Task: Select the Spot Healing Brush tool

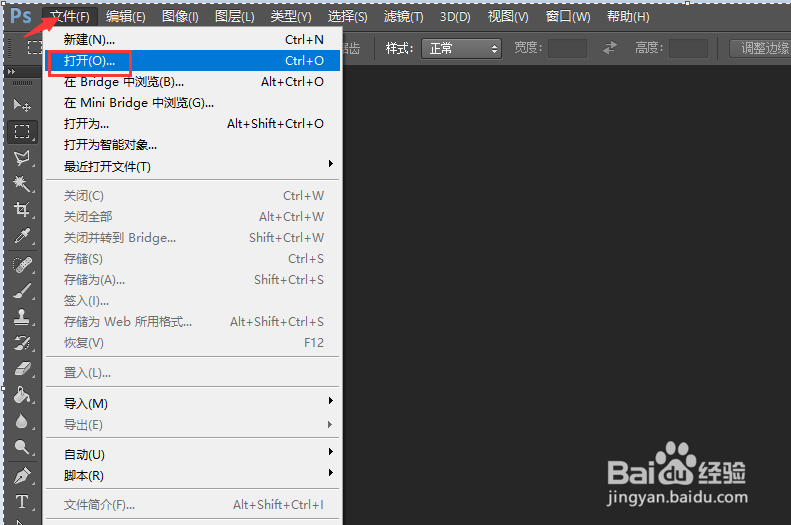Action: pyautogui.click(x=22, y=264)
